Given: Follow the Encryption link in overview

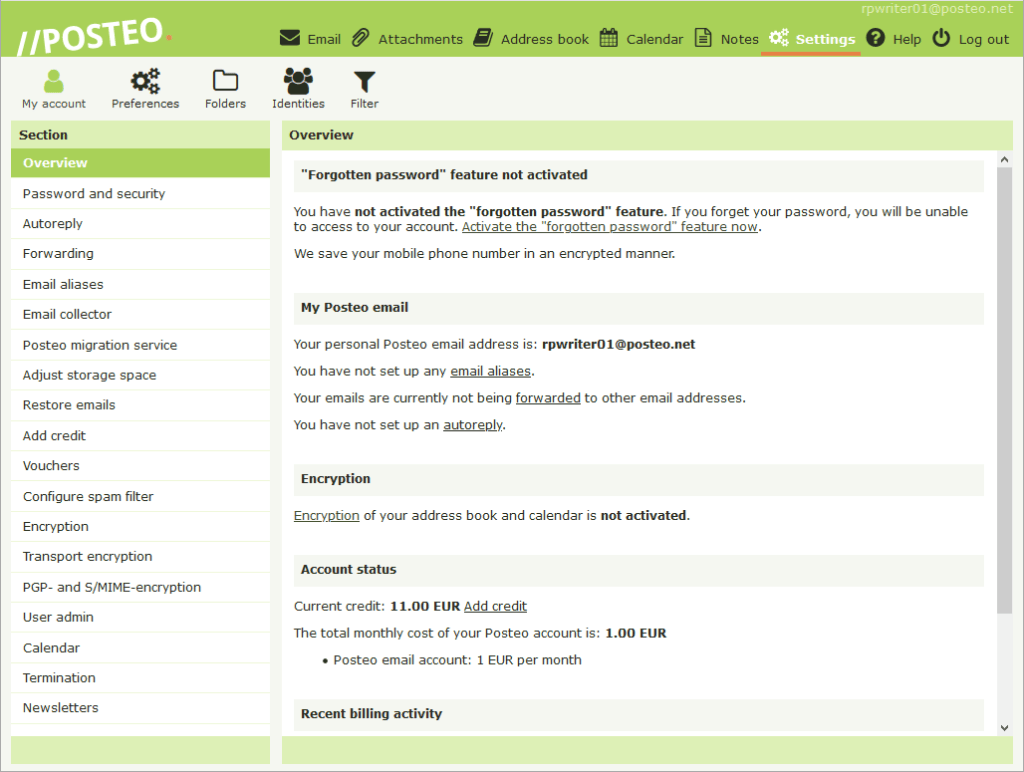Looking at the screenshot, I should (x=327, y=516).
